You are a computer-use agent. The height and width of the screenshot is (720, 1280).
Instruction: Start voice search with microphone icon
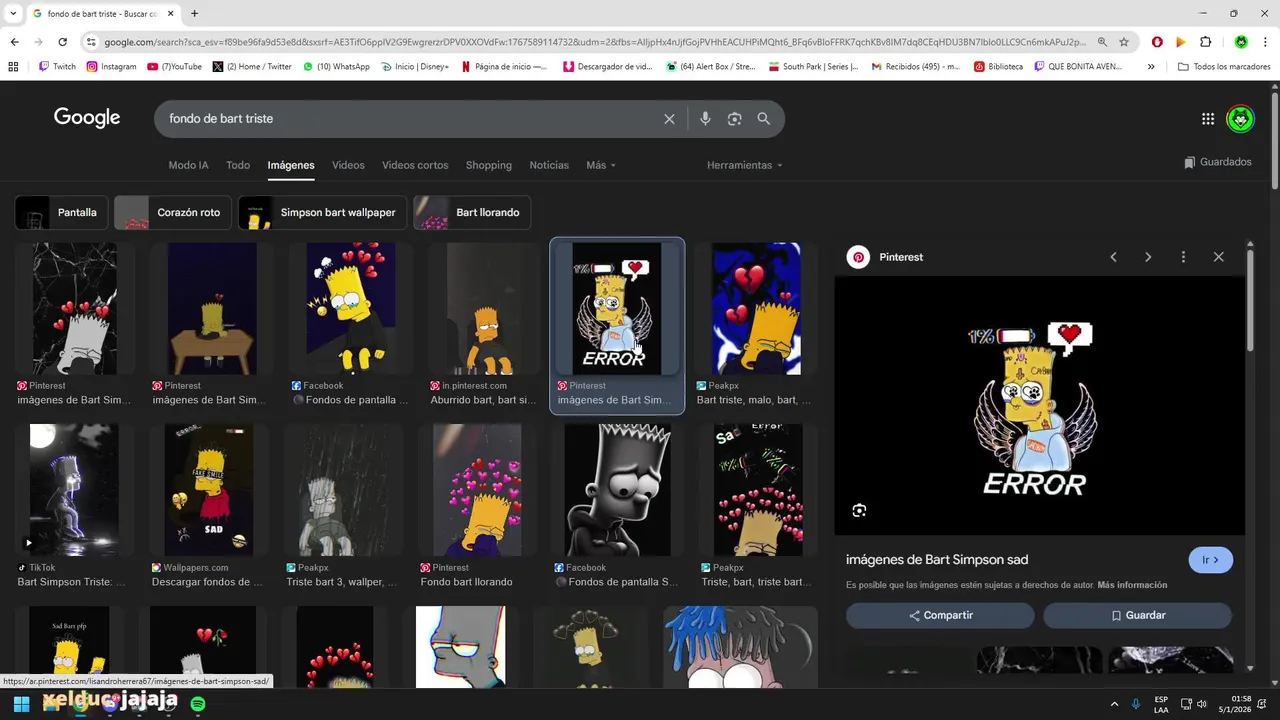[x=705, y=119]
